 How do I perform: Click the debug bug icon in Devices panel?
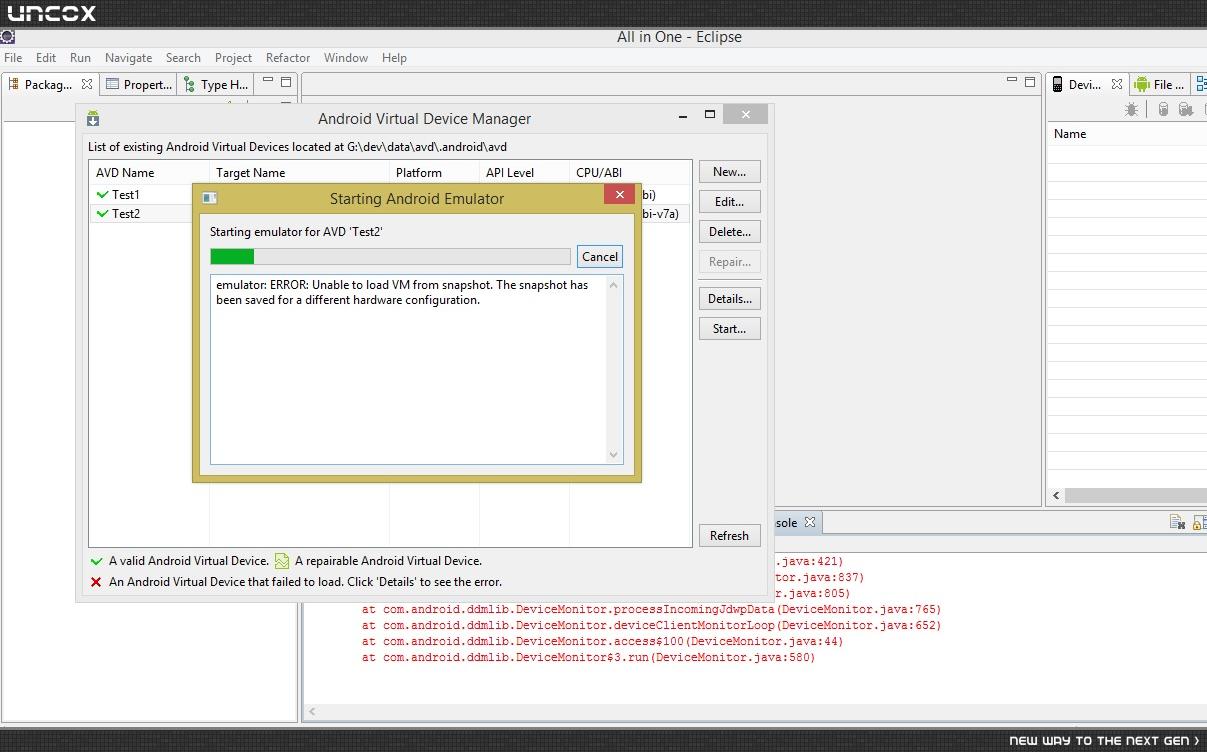pyautogui.click(x=1131, y=110)
